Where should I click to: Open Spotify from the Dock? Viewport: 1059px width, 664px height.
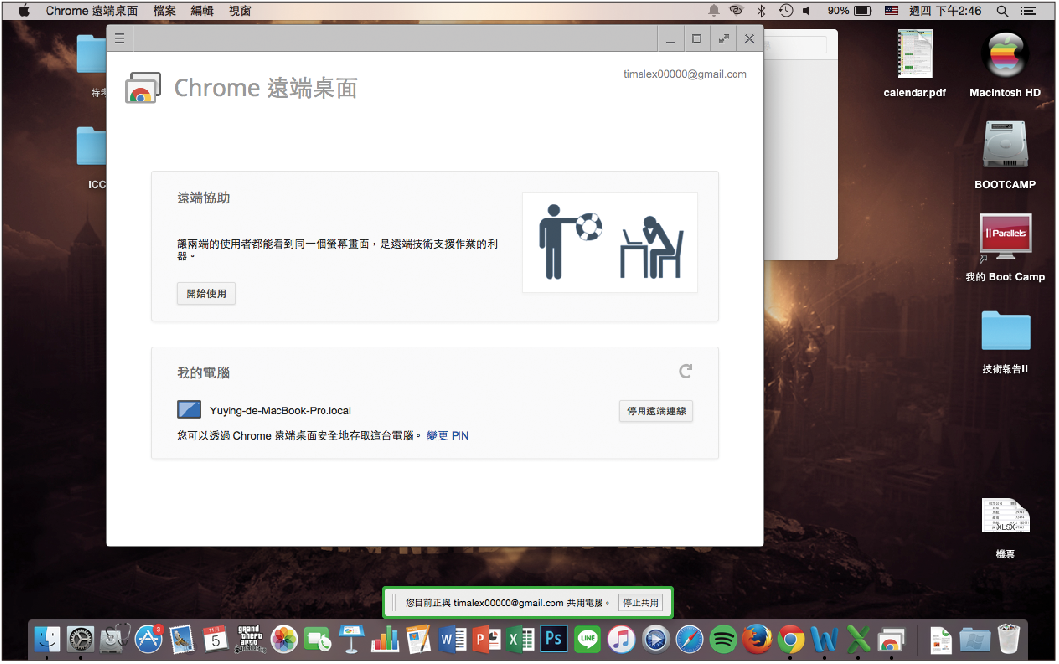pos(723,638)
